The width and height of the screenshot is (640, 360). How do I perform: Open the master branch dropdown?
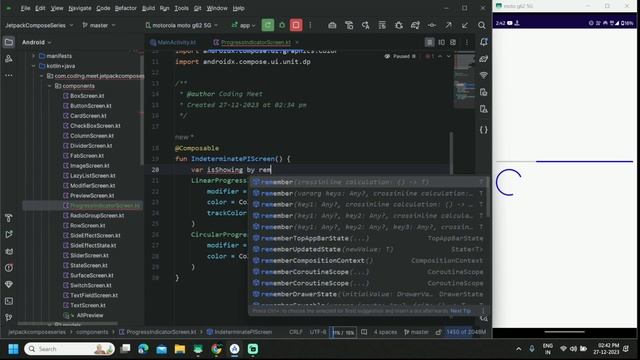[x=99, y=25]
